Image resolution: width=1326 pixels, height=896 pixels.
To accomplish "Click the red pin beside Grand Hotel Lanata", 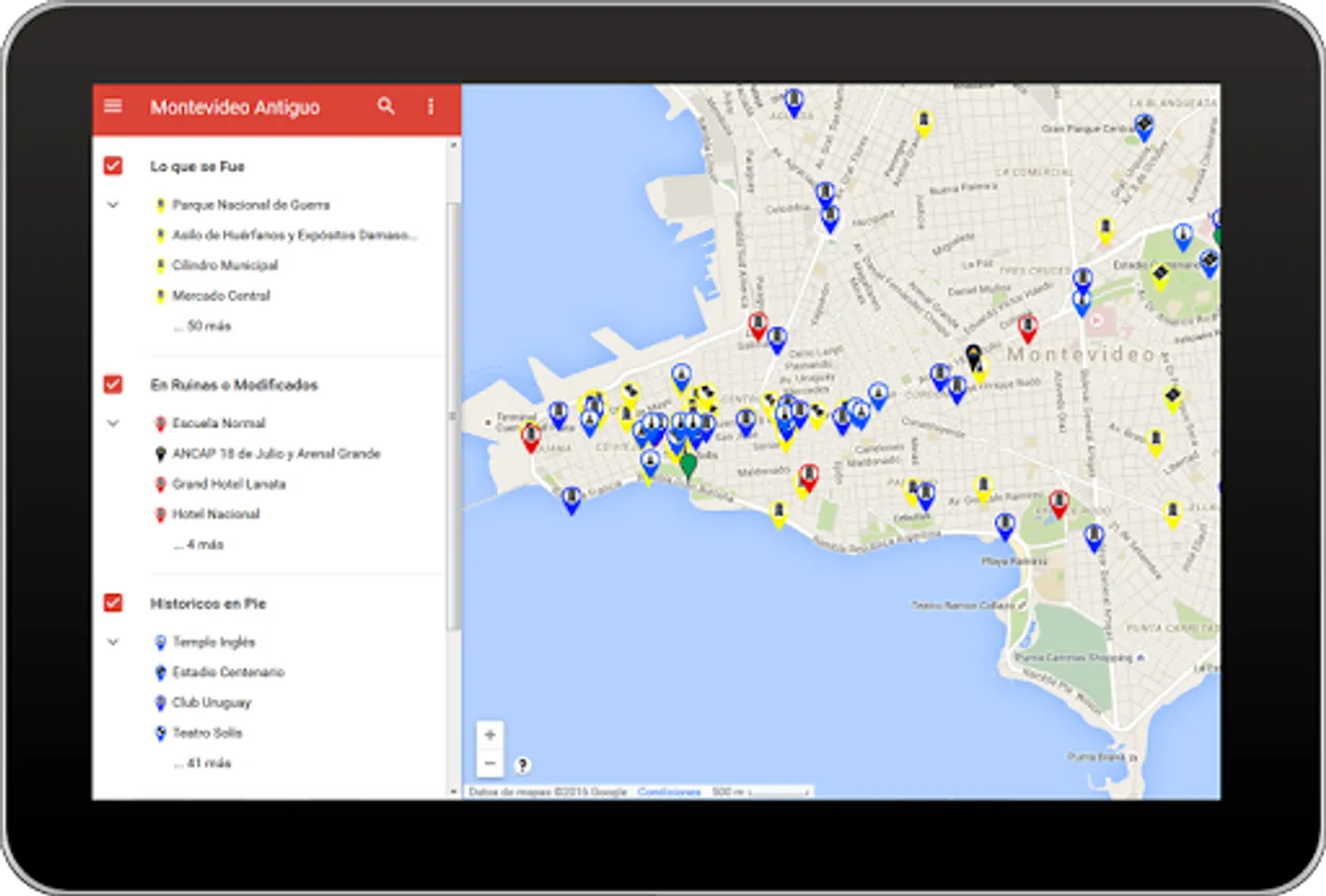I will (x=160, y=485).
